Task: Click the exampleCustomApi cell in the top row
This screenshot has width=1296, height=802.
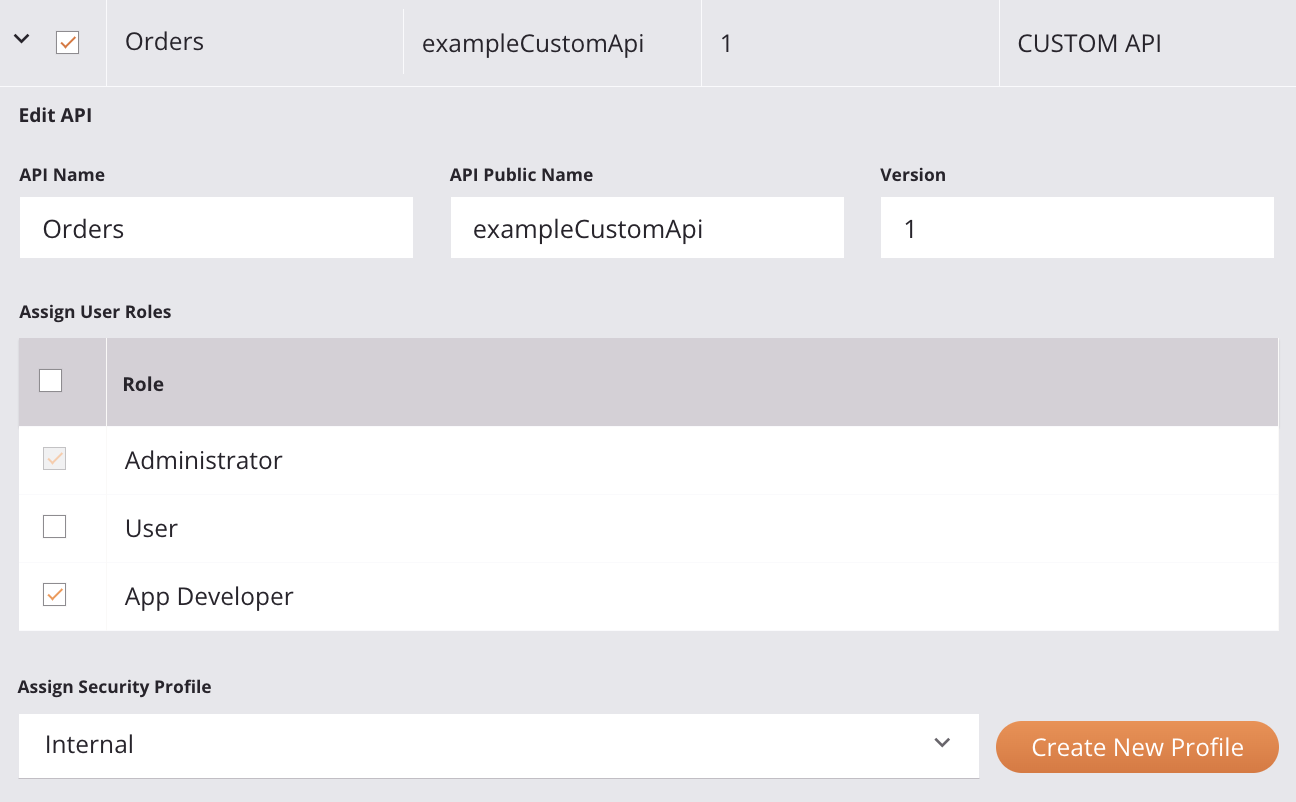Action: (x=532, y=44)
